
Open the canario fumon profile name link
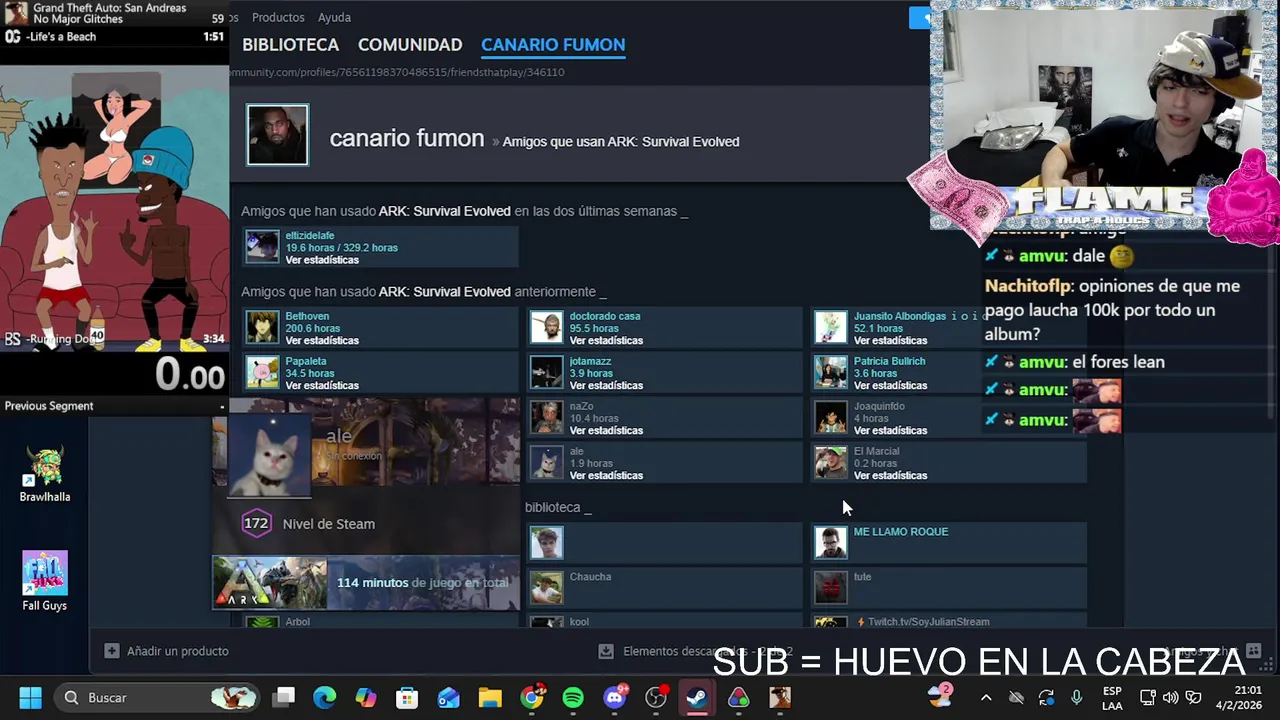tap(407, 139)
